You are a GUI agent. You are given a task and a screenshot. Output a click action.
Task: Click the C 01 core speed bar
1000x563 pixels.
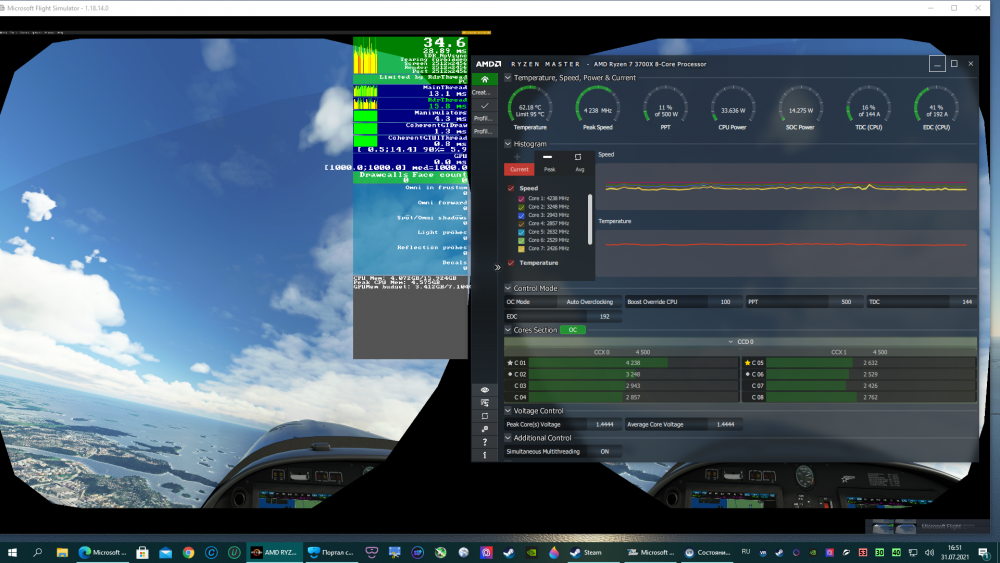click(633, 363)
